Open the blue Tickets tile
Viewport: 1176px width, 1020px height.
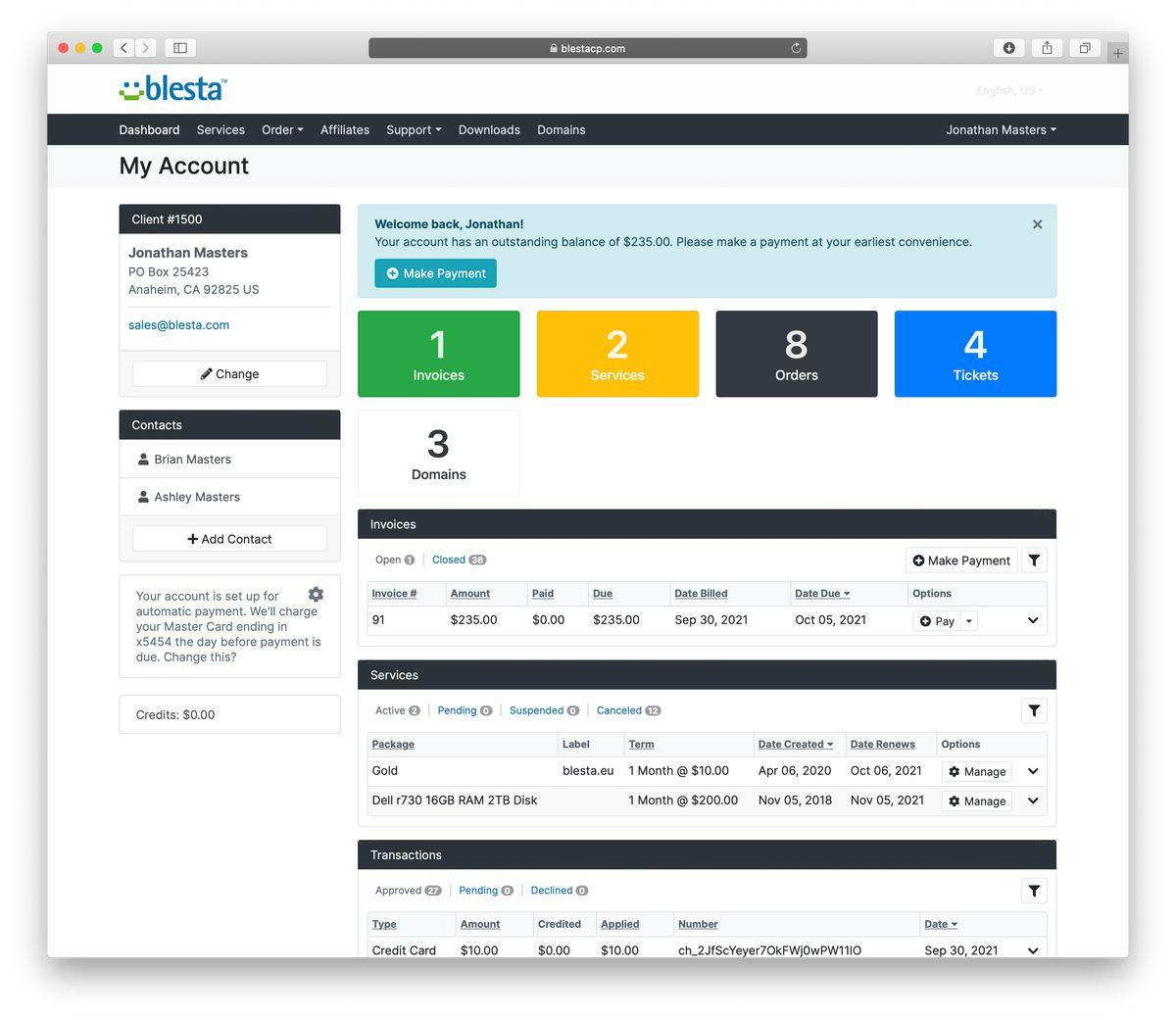tap(975, 354)
